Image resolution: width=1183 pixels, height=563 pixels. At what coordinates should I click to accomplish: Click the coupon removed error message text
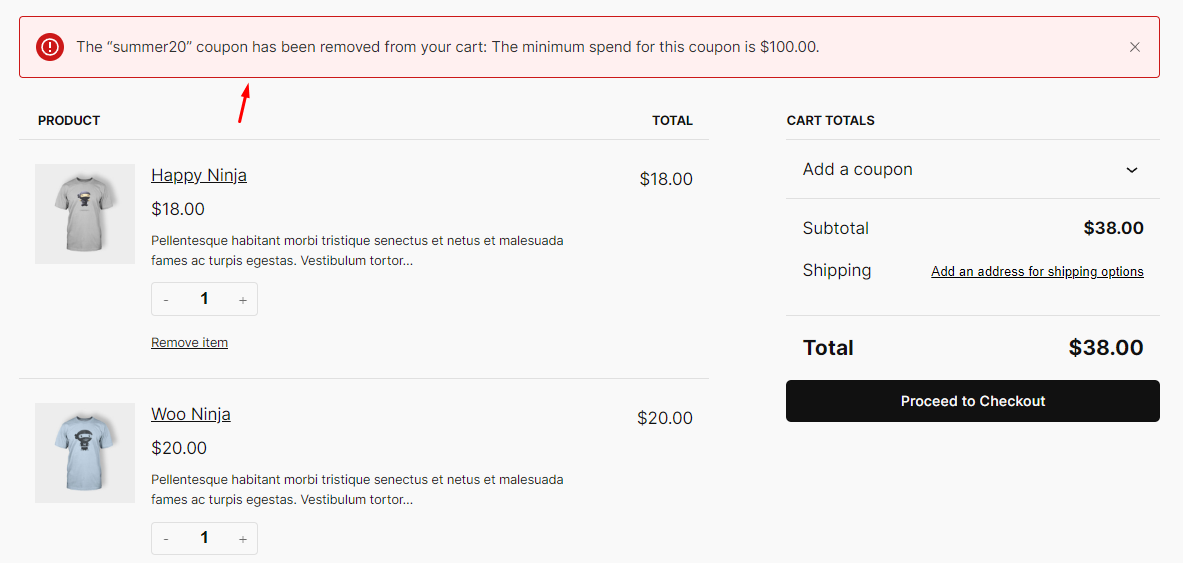[447, 47]
